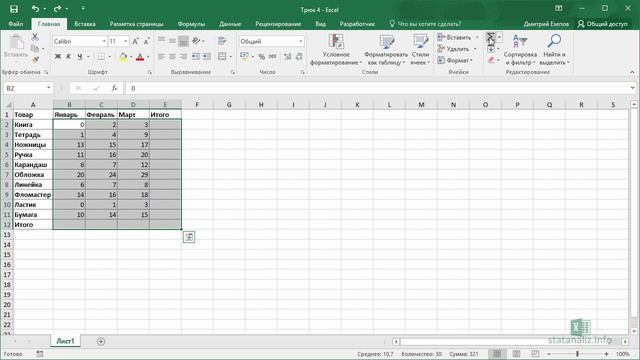Center text horizontally
The image size is (640, 360).
tap(173, 56)
